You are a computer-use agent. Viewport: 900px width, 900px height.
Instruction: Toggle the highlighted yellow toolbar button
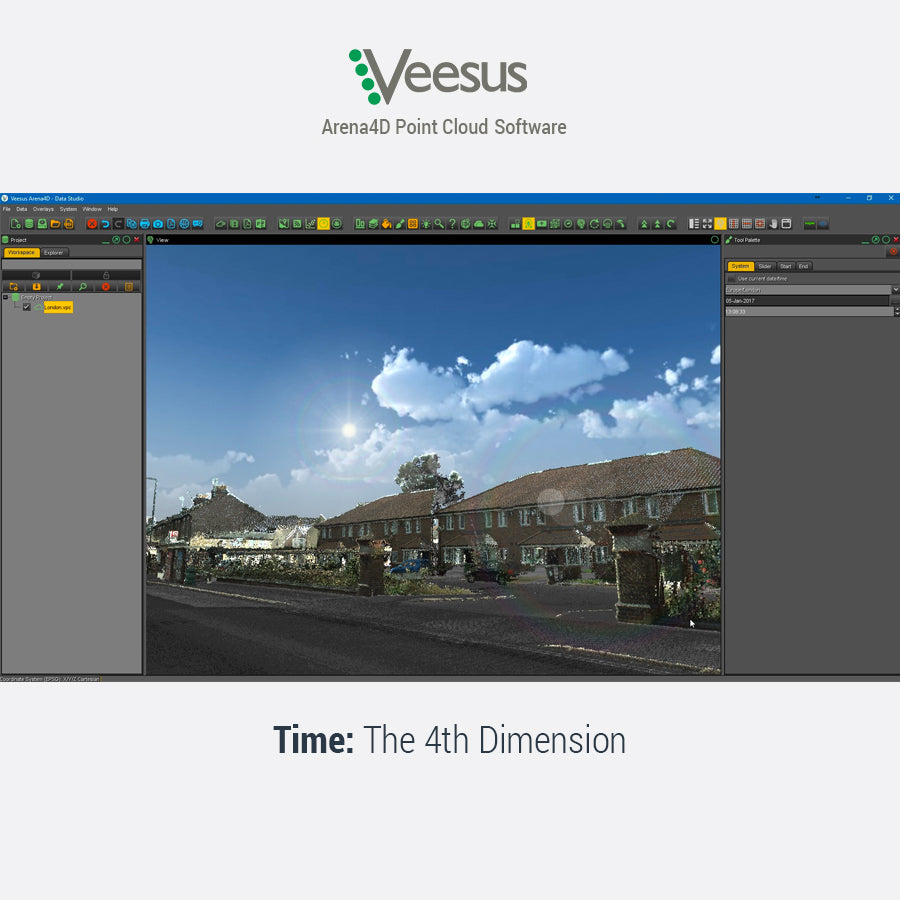325,224
